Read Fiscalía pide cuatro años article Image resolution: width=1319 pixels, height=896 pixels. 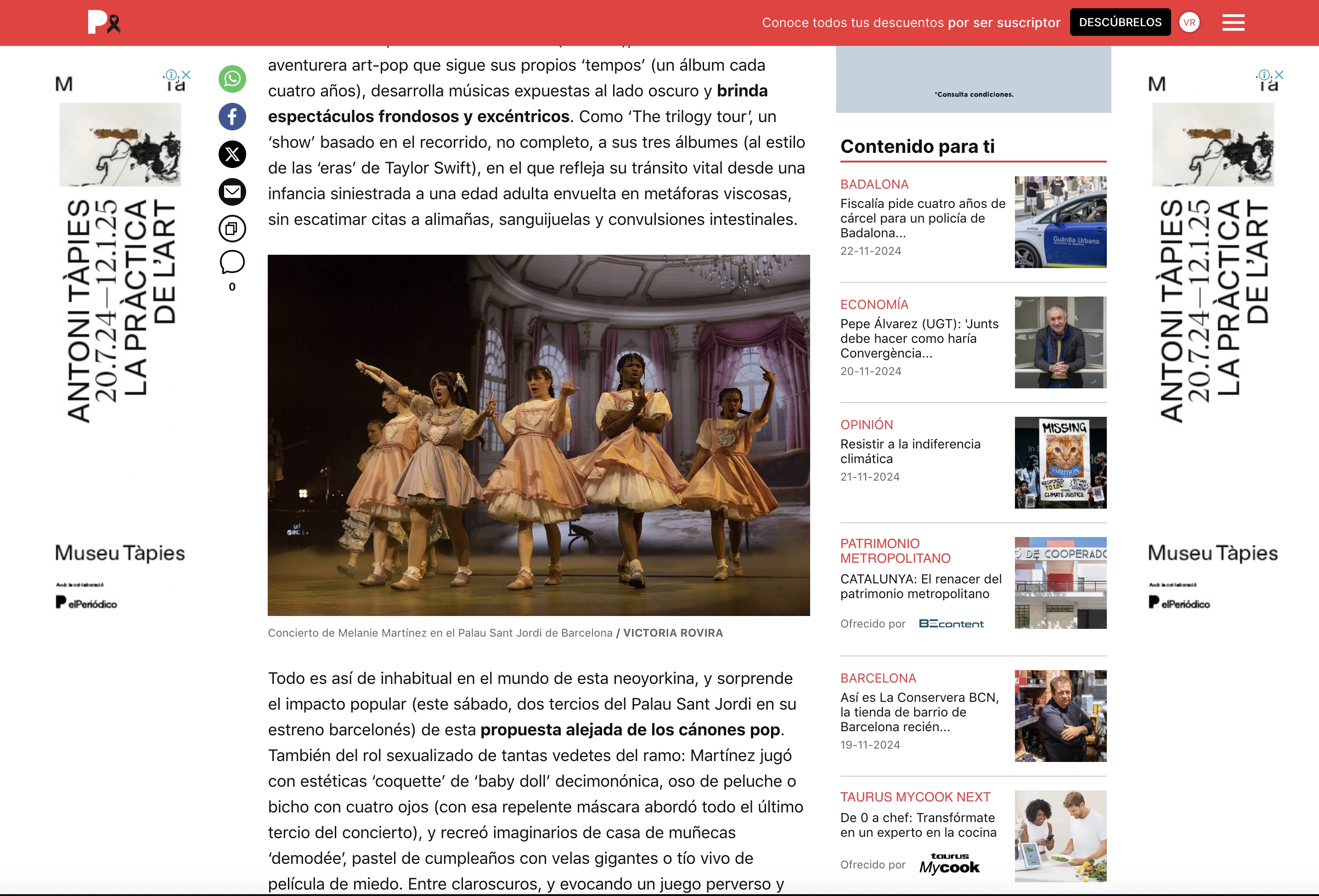coord(923,218)
